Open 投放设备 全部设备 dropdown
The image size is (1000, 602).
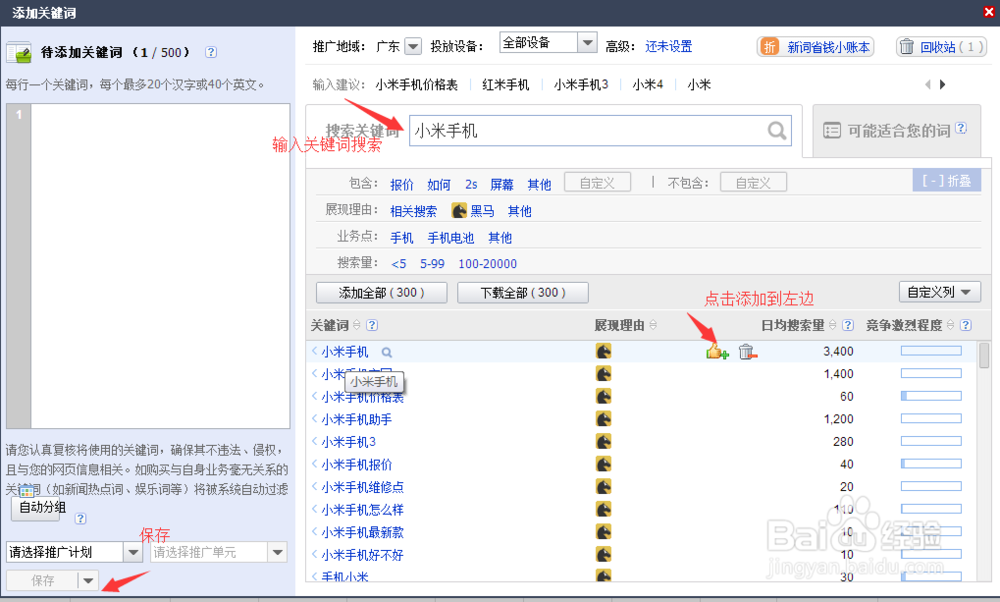[587, 43]
